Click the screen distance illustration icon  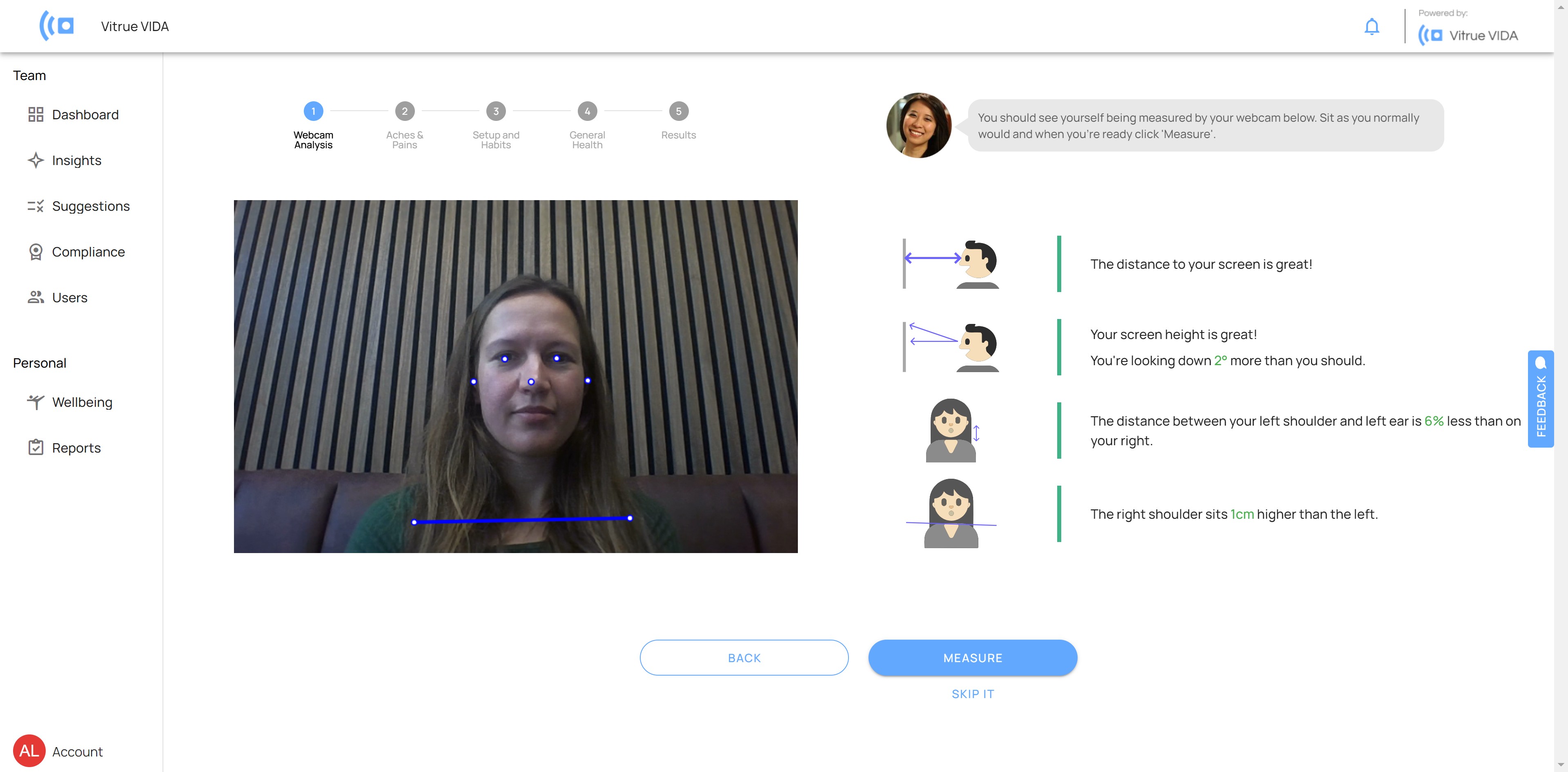[951, 263]
